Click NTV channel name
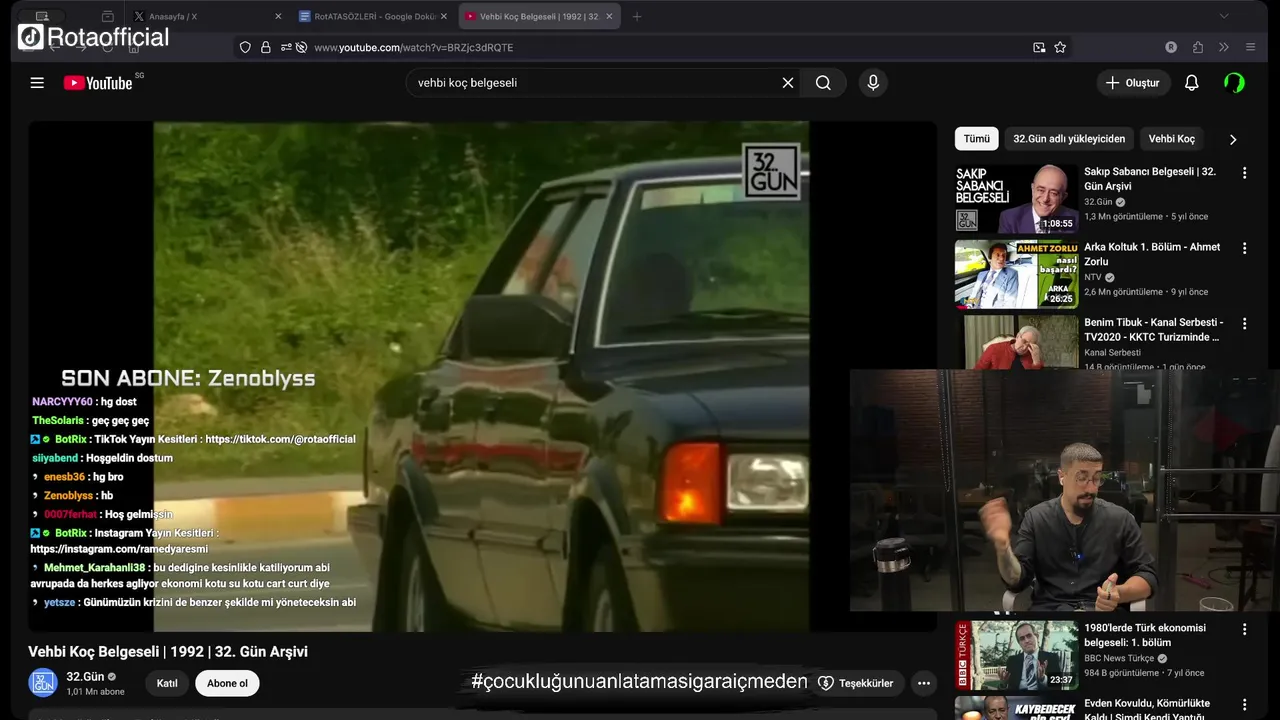Image resolution: width=1280 pixels, height=720 pixels. click(1093, 277)
